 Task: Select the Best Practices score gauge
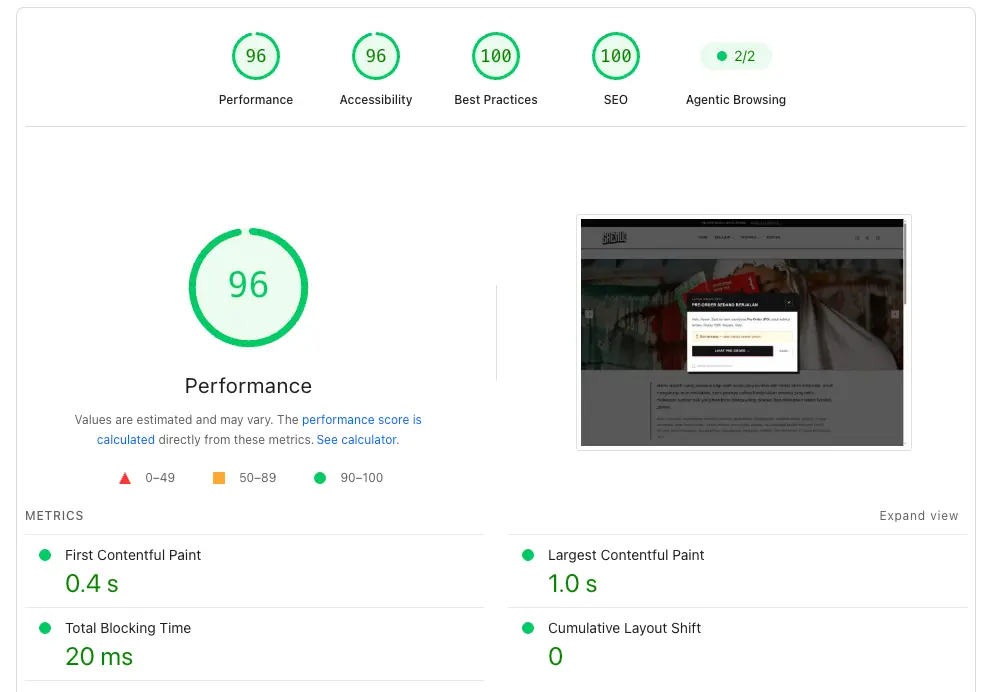[496, 56]
